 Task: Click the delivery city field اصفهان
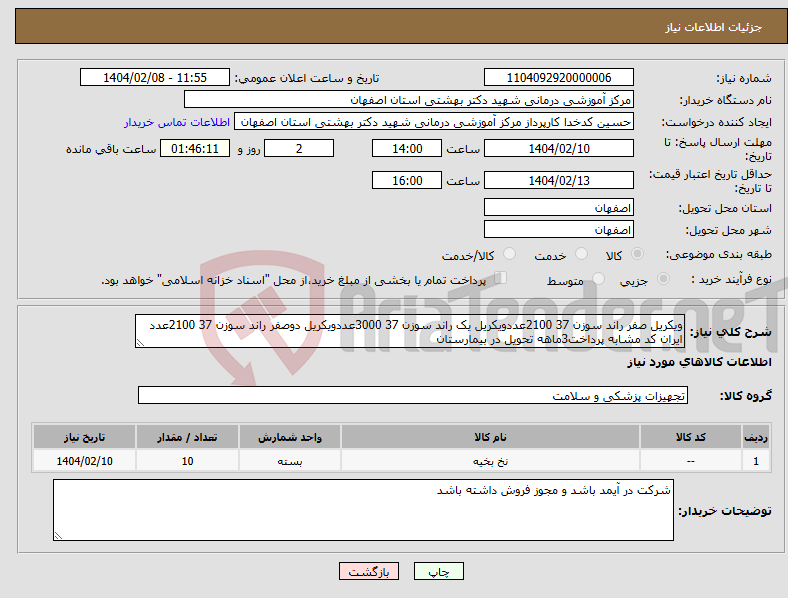pyautogui.click(x=558, y=229)
